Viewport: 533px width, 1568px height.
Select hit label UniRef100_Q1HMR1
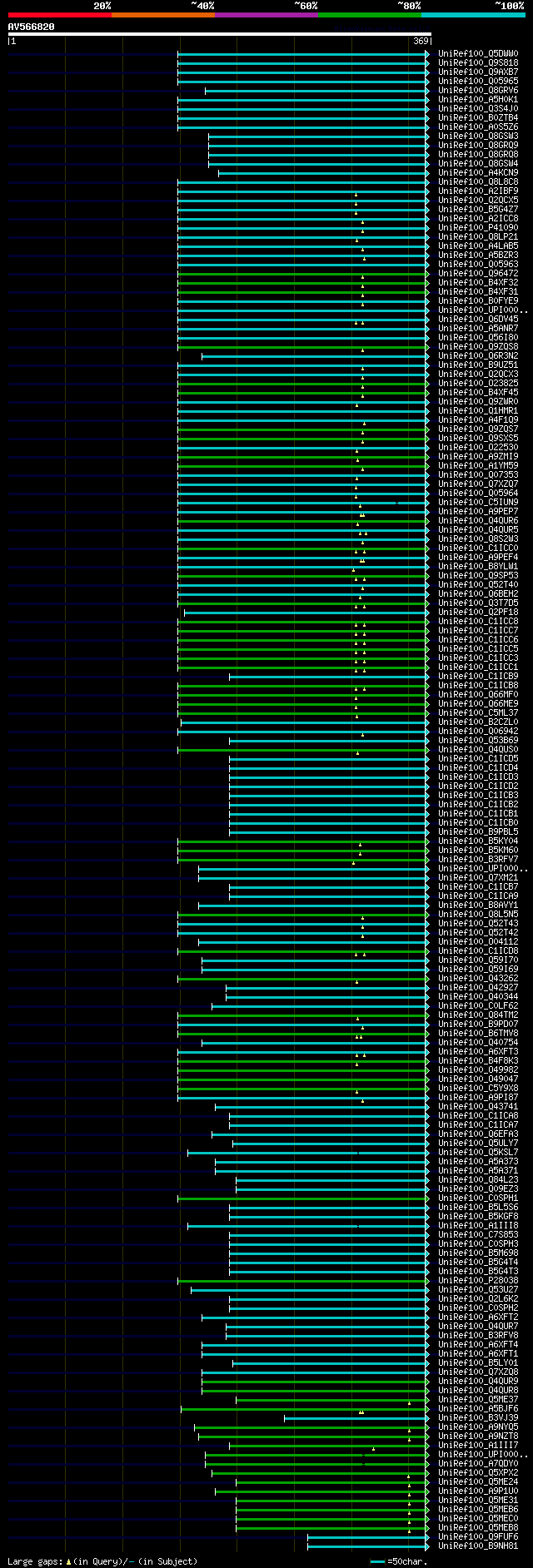point(478,410)
